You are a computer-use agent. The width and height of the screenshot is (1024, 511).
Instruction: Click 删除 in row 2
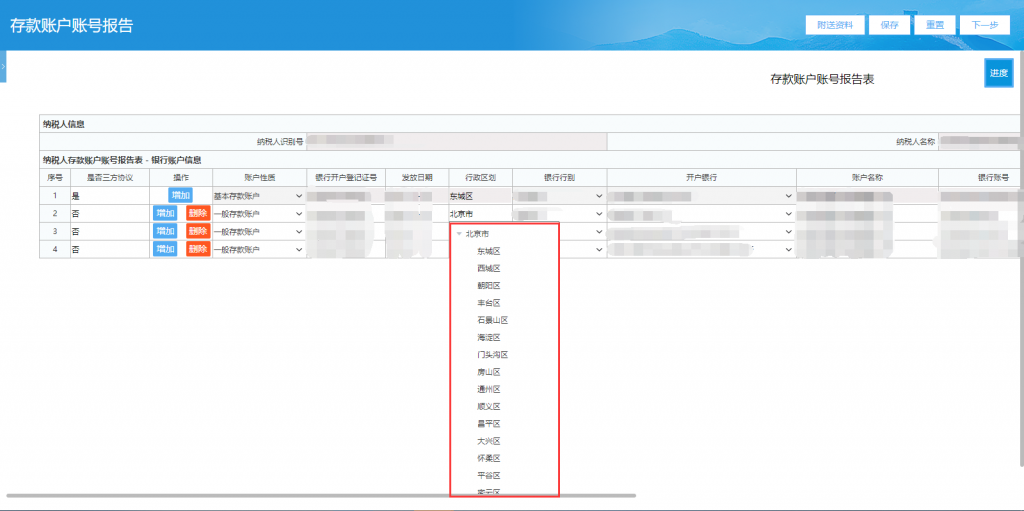[198, 213]
